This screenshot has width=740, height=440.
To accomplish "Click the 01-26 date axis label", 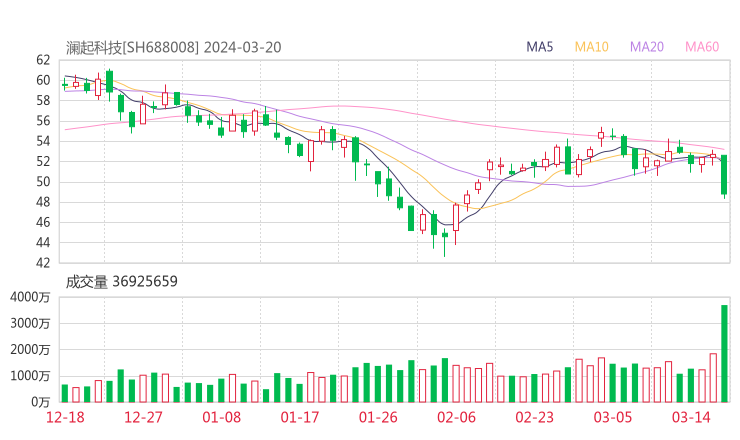I will (x=378, y=417).
